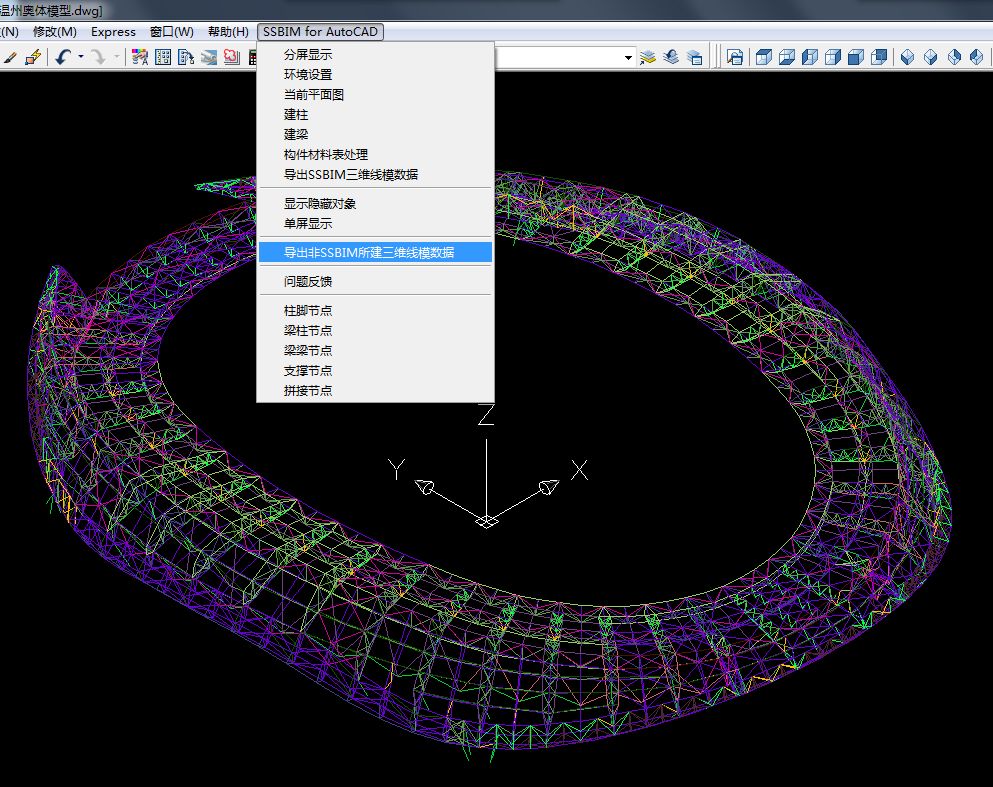Choose 梁梁节点 menu entry
Viewport: 993px width, 787px height.
point(376,350)
